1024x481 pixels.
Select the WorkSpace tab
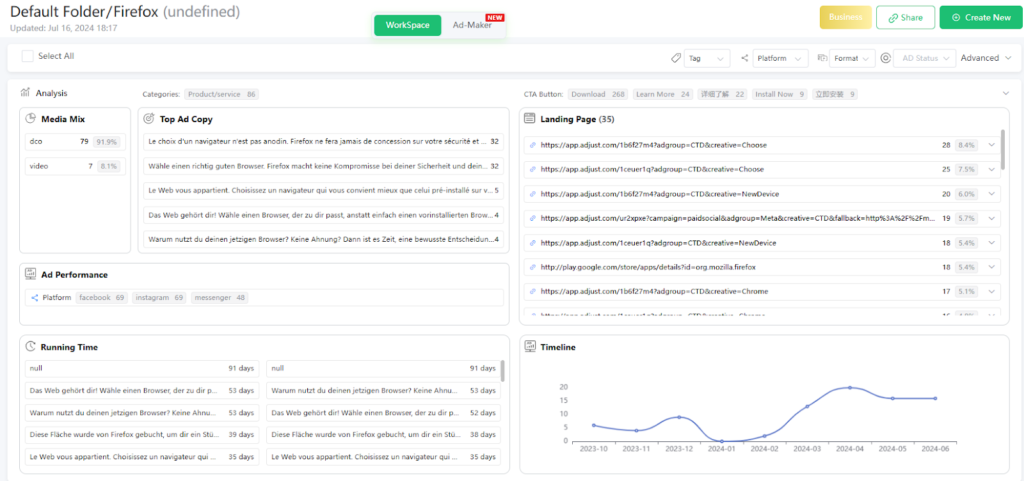click(407, 25)
